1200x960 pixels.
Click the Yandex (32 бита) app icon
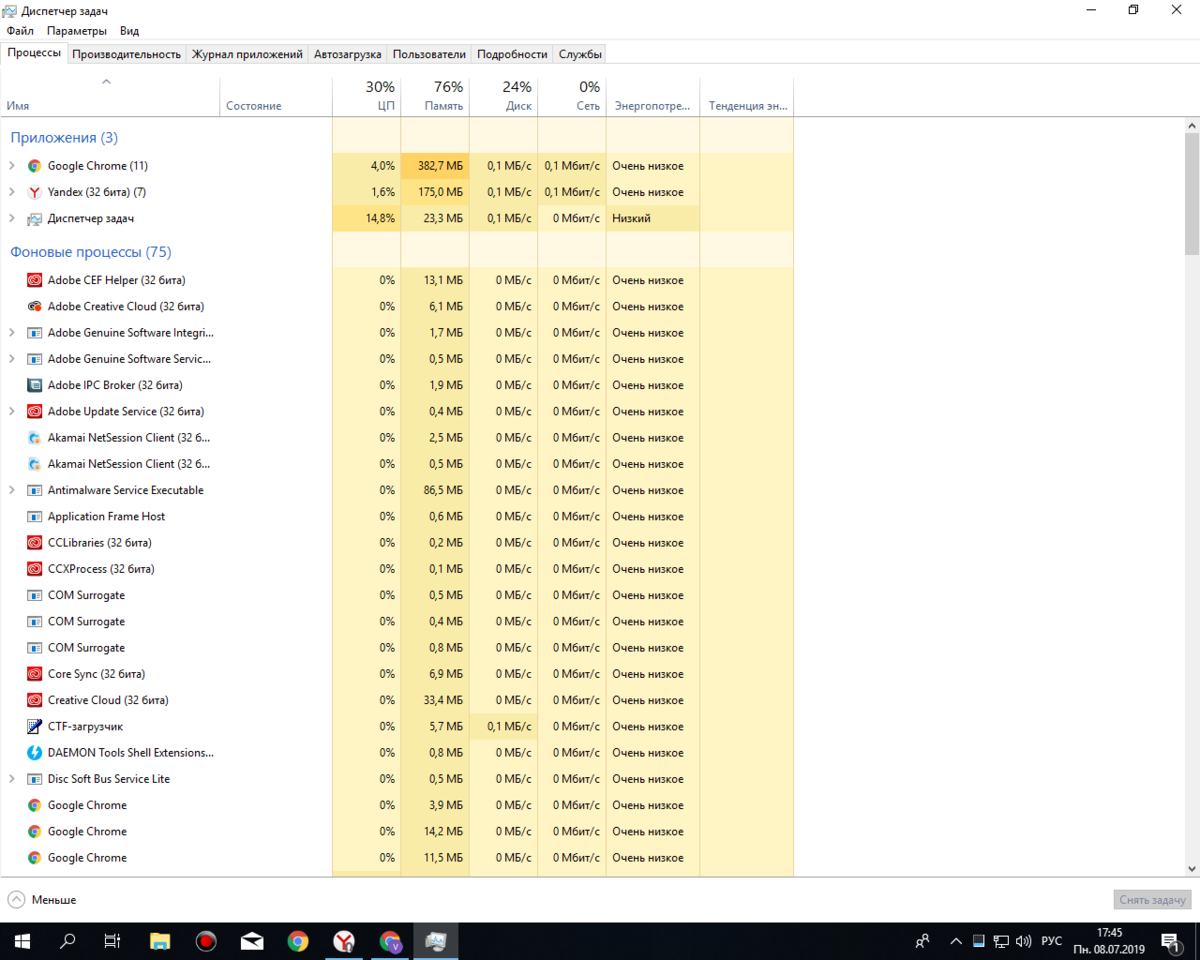pos(34,192)
